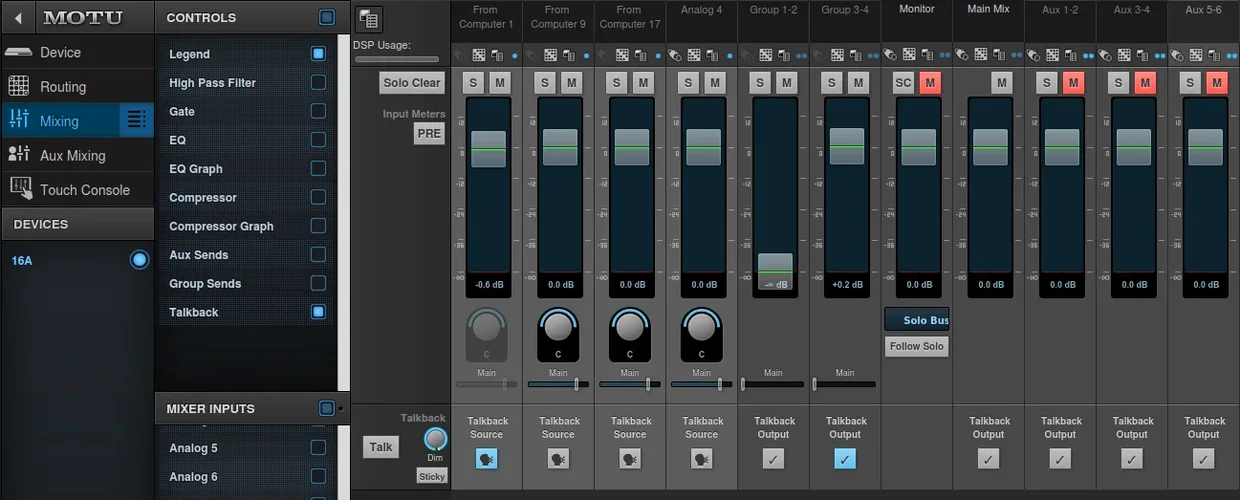The width and height of the screenshot is (1240, 500).
Task: Click the back arrow beside MOTU logo
Action: [19, 17]
